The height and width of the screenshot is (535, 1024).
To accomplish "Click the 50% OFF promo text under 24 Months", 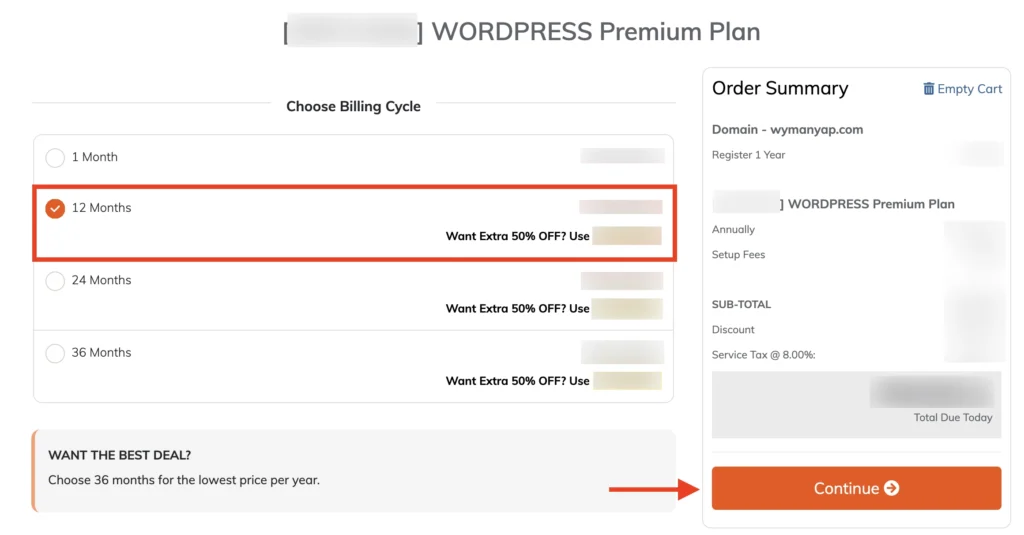I will point(517,309).
